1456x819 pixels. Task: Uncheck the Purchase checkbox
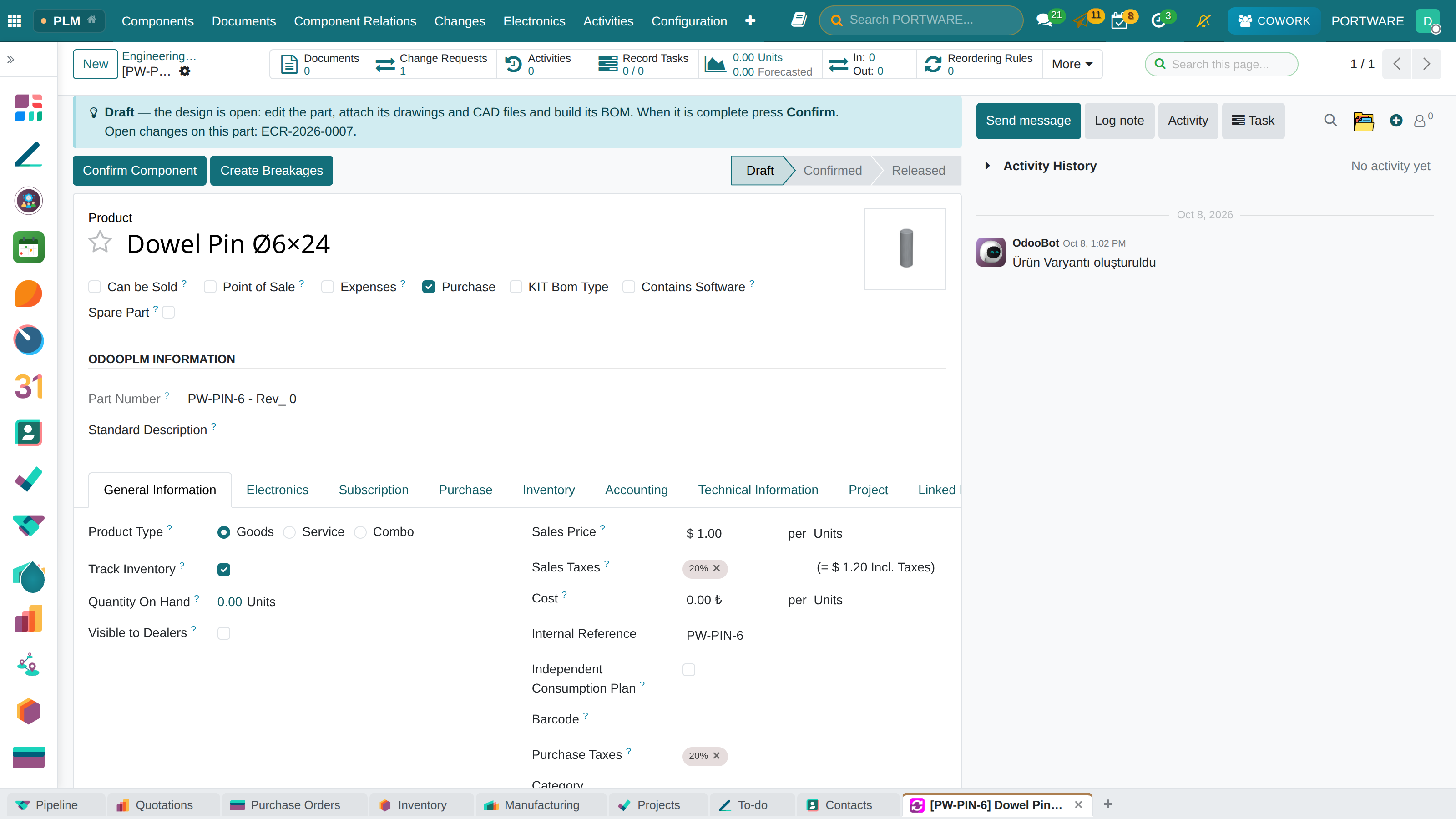pos(429,287)
